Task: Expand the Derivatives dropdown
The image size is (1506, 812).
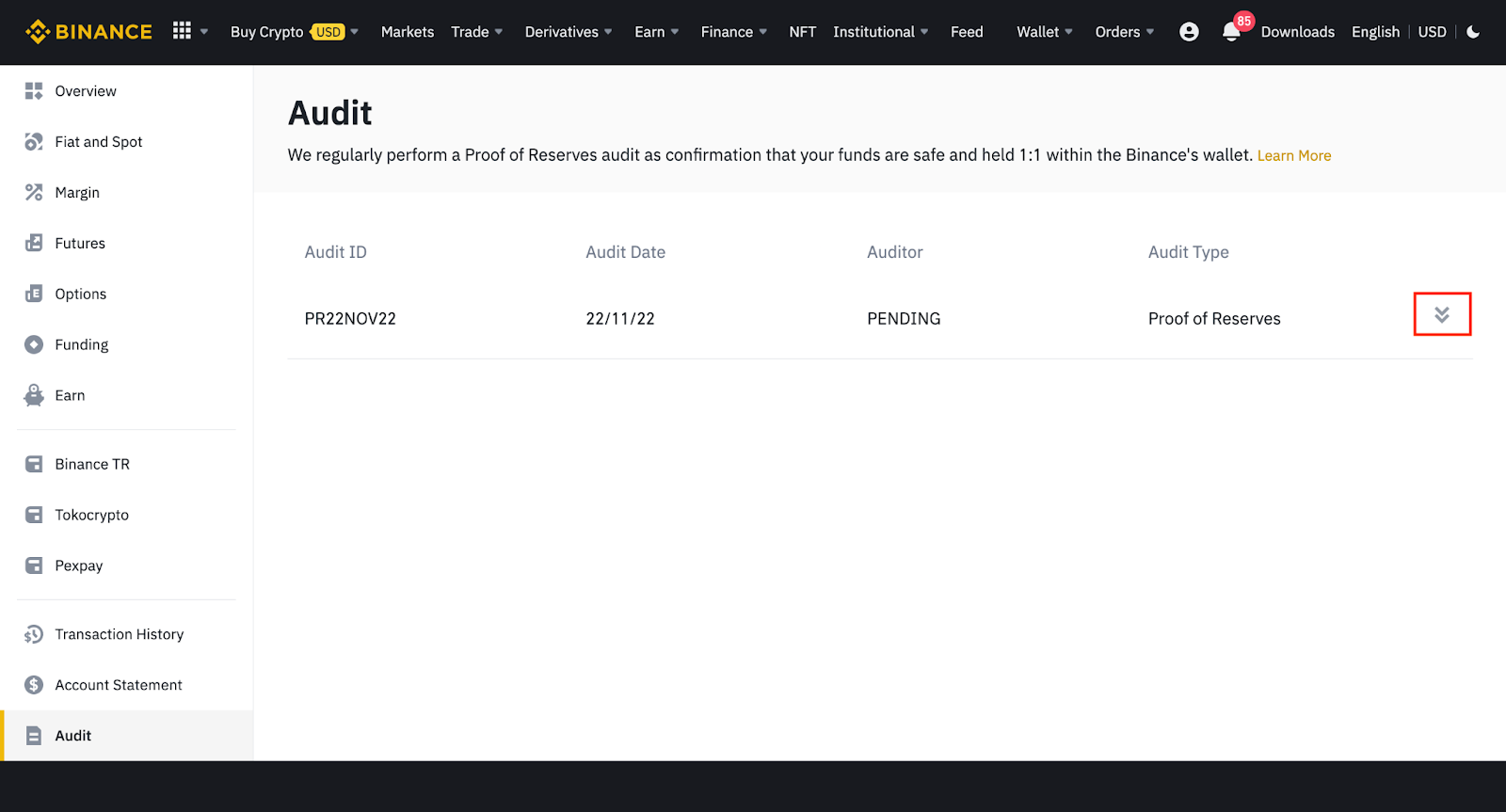Action: 568,32
